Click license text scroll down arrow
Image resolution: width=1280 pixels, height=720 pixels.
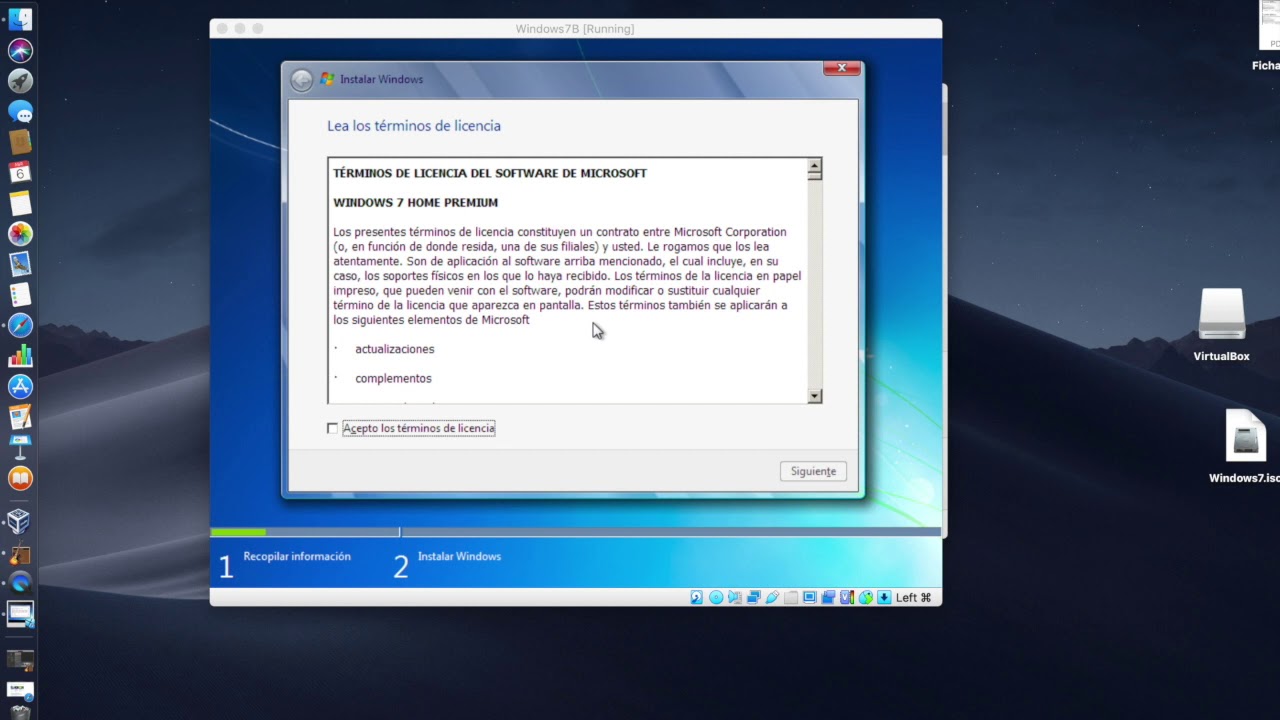[815, 396]
